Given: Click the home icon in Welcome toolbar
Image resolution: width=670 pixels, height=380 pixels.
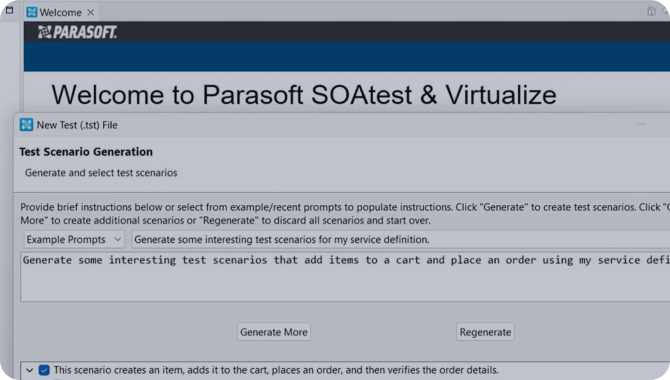Looking at the screenshot, I should pyautogui.click(x=651, y=11).
